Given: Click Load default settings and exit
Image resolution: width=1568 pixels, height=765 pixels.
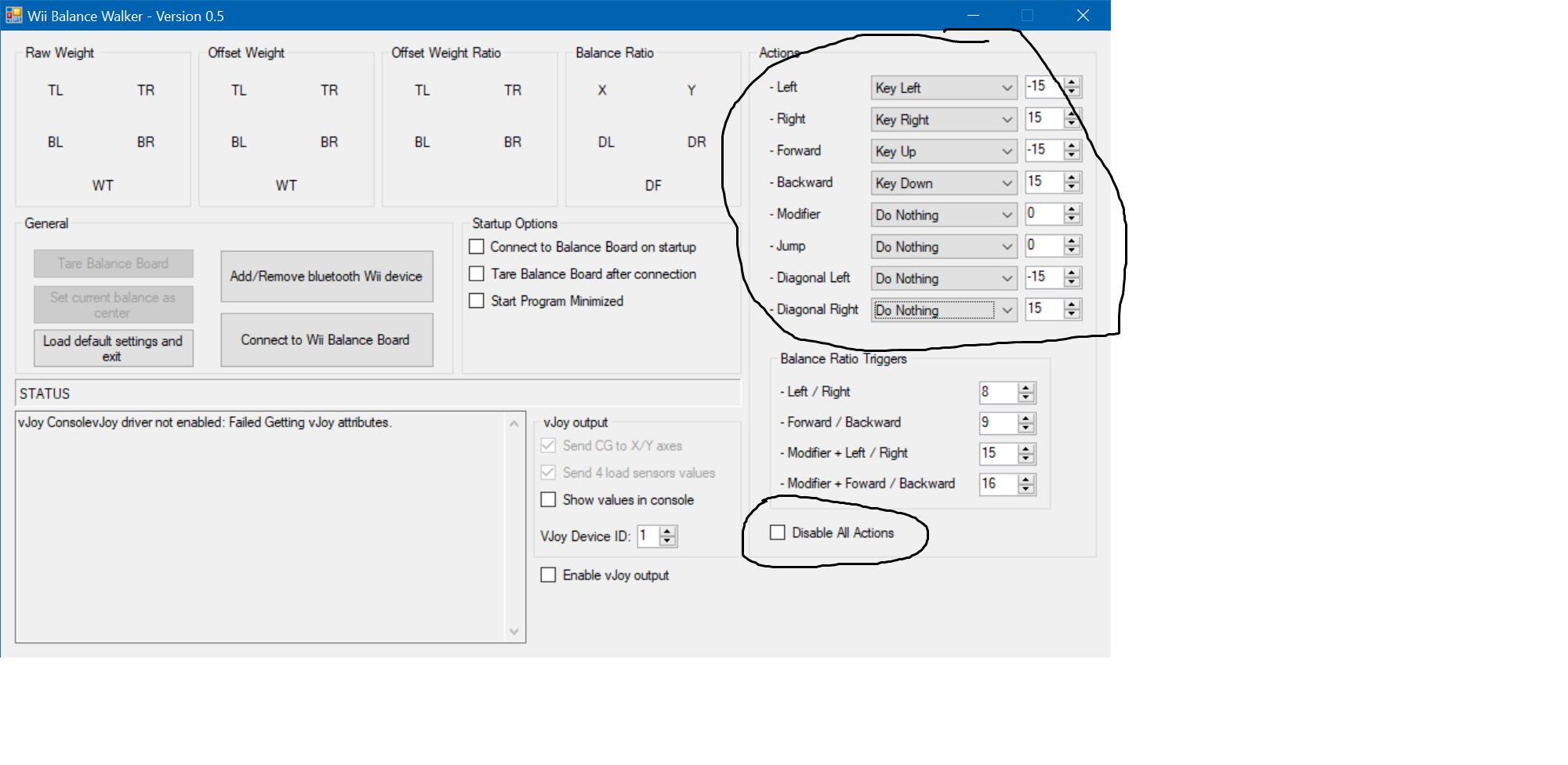Looking at the screenshot, I should (x=113, y=348).
